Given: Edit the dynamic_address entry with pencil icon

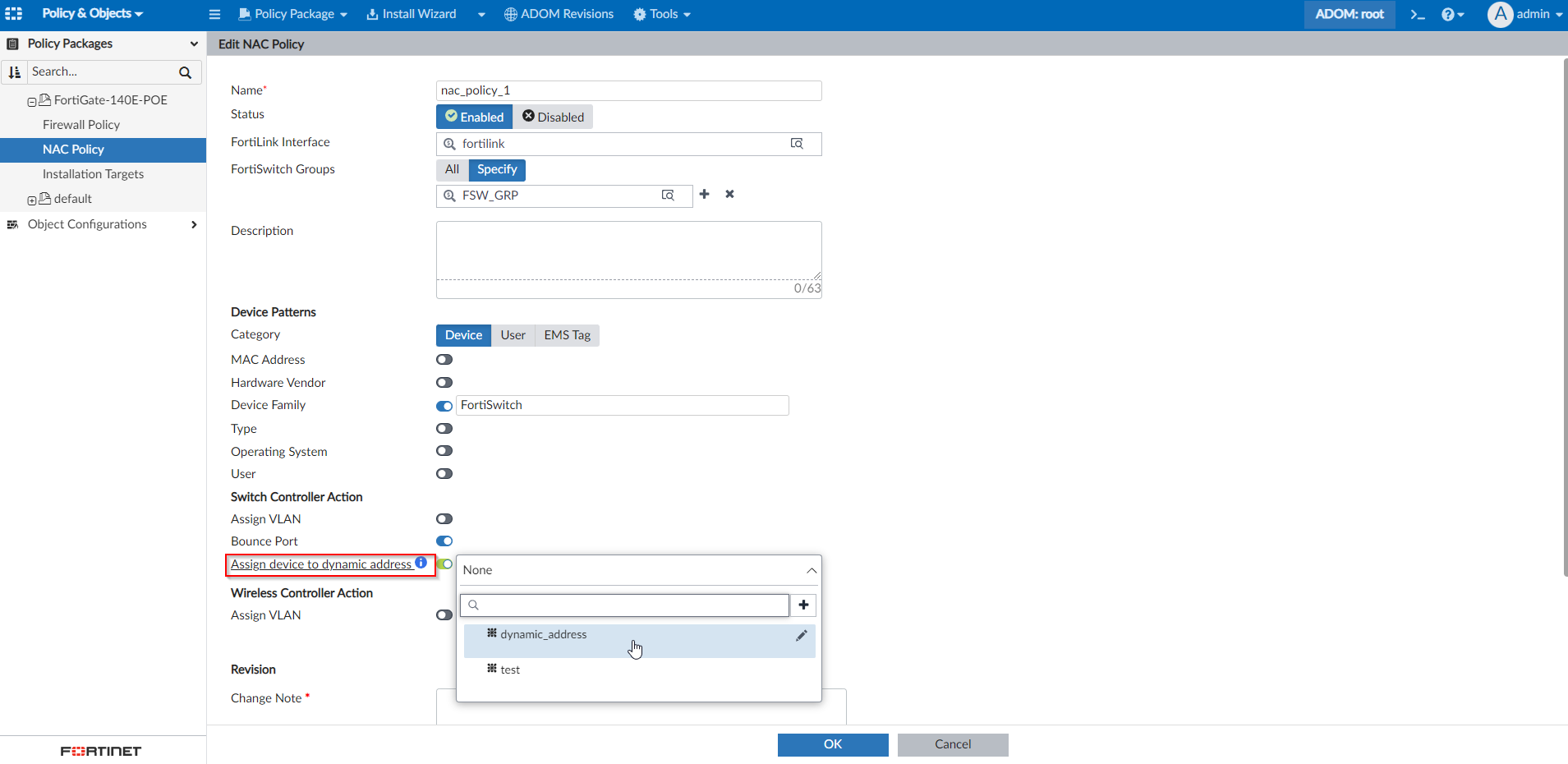Looking at the screenshot, I should [802, 635].
